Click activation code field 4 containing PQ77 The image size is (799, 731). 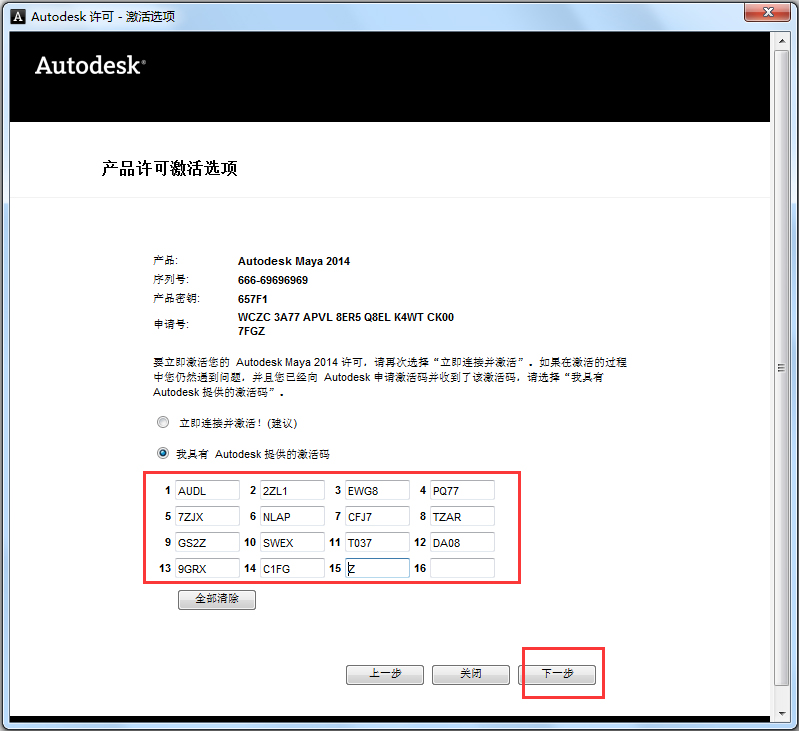[462, 491]
